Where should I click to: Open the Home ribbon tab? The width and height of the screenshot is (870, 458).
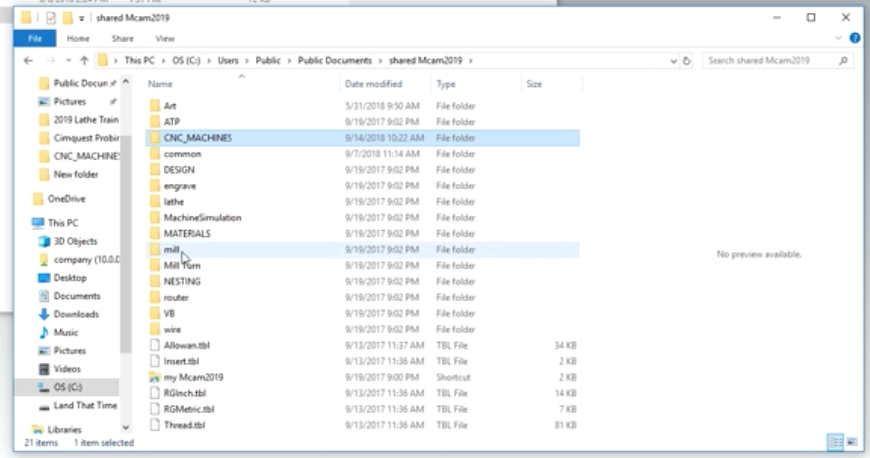tap(78, 38)
